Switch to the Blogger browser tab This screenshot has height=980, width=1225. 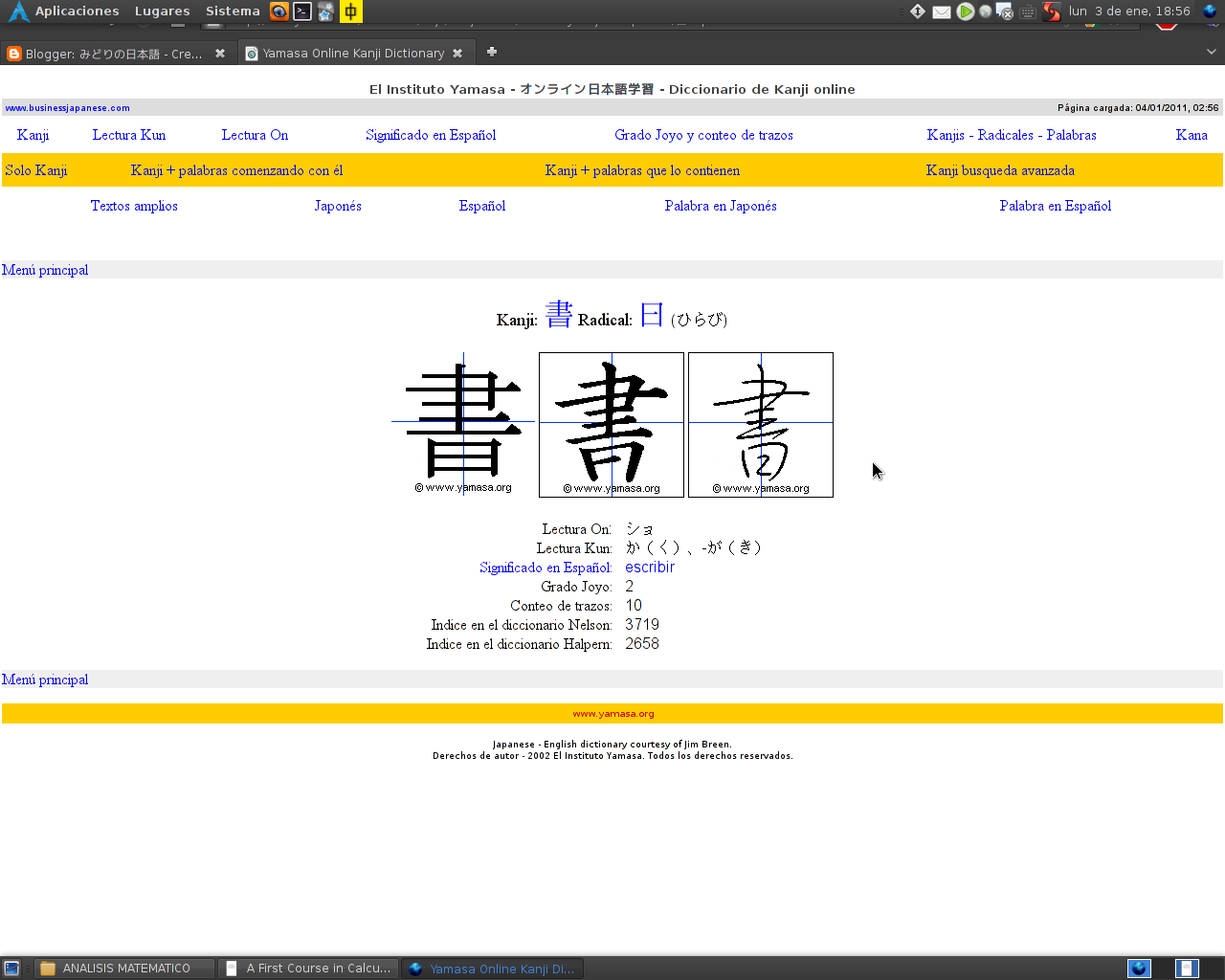point(117,54)
